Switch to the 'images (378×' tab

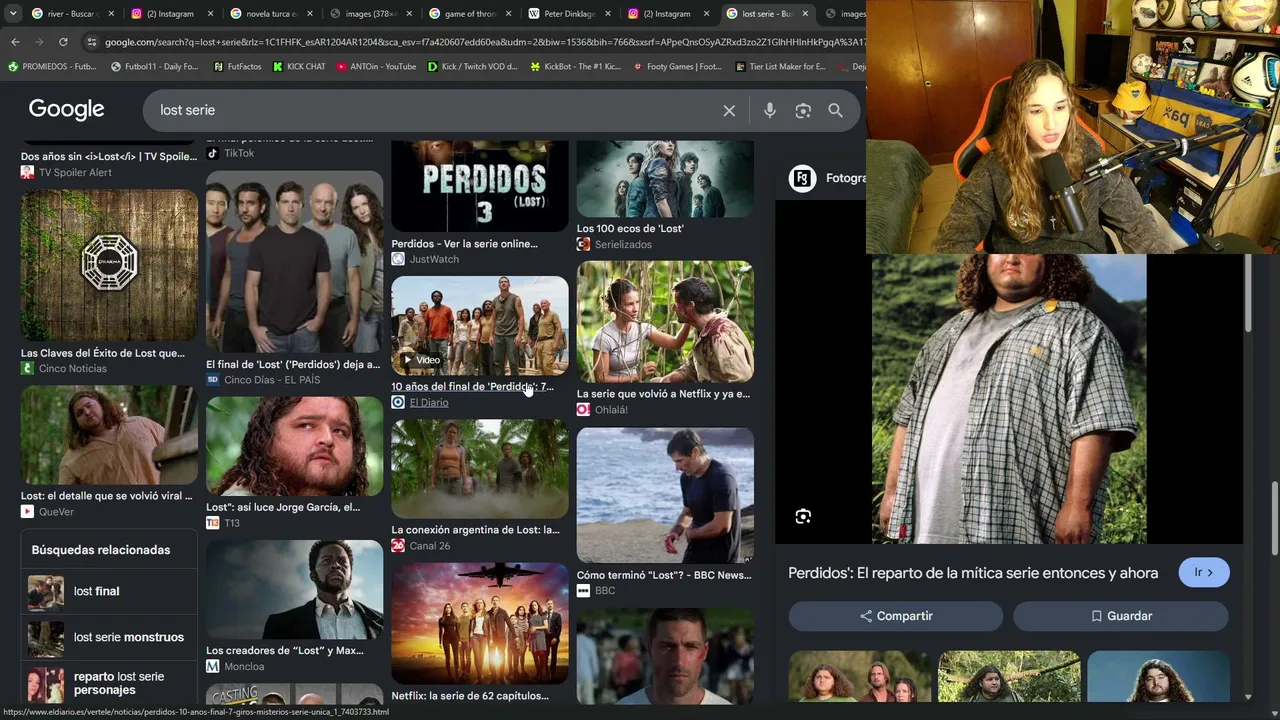pyautogui.click(x=370, y=14)
